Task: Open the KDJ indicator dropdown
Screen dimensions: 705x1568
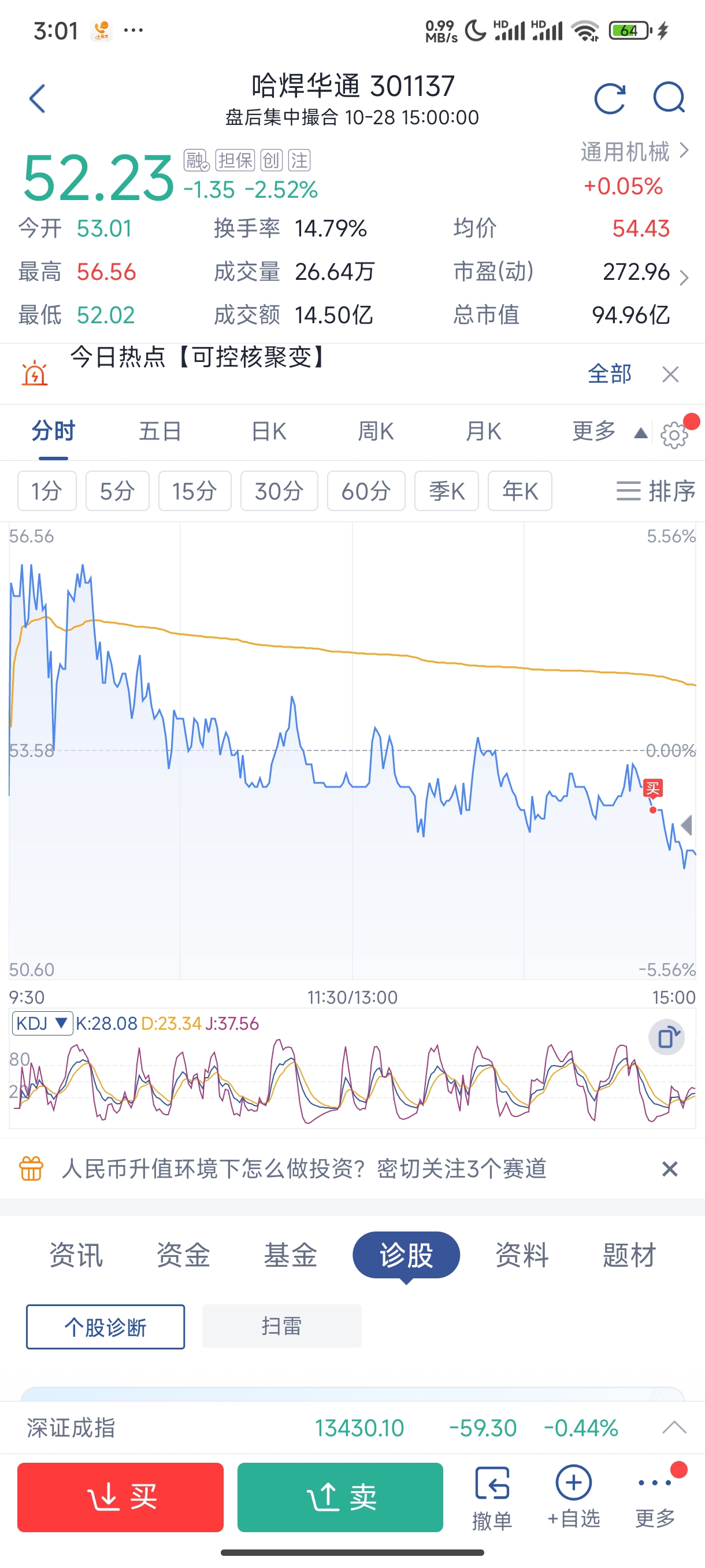Action: click(x=42, y=1023)
